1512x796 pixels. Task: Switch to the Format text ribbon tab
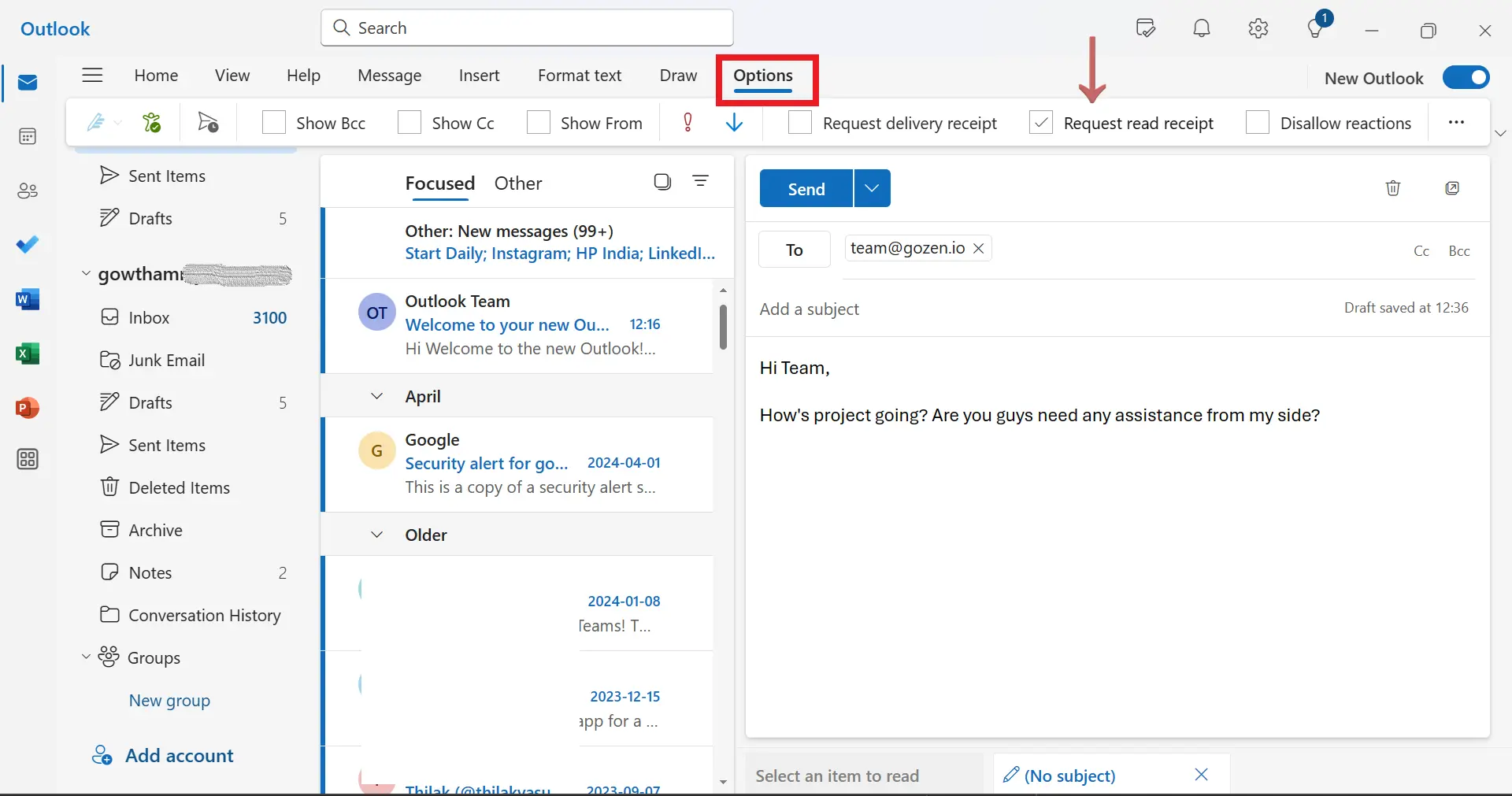click(579, 76)
